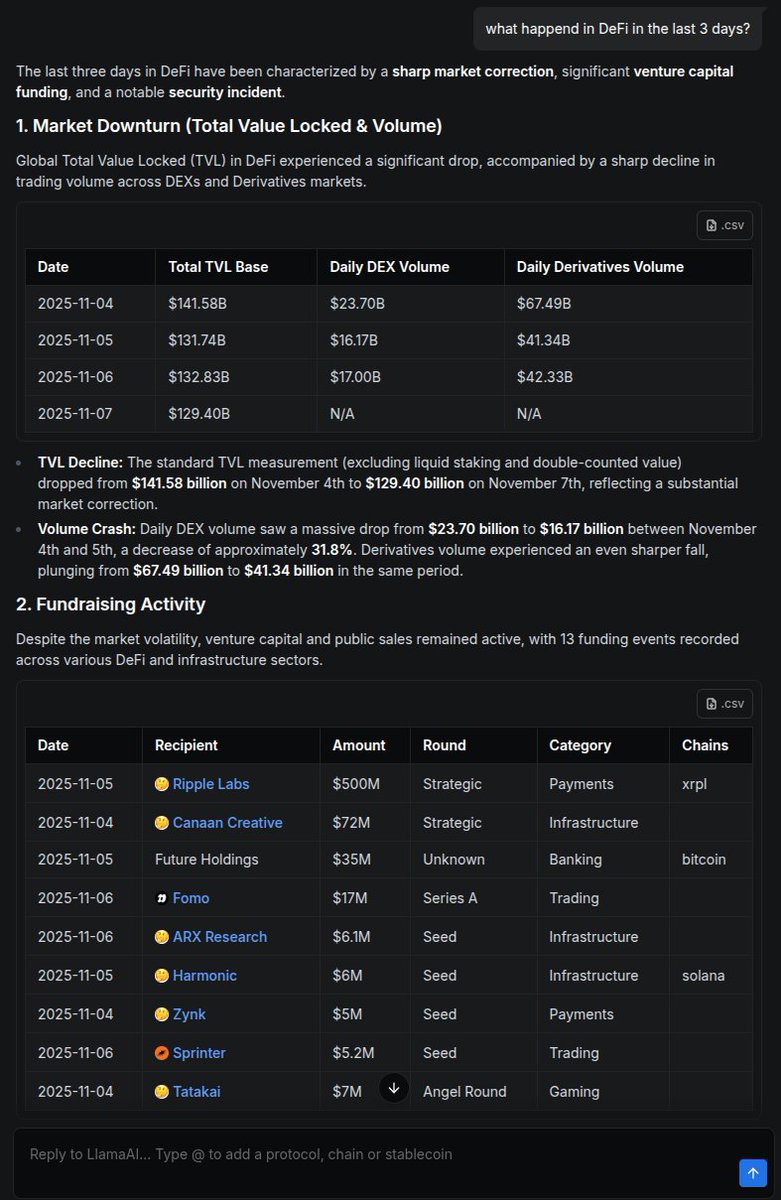
Task: Click the $41.34B derivatives volume cell
Action: [628, 340]
